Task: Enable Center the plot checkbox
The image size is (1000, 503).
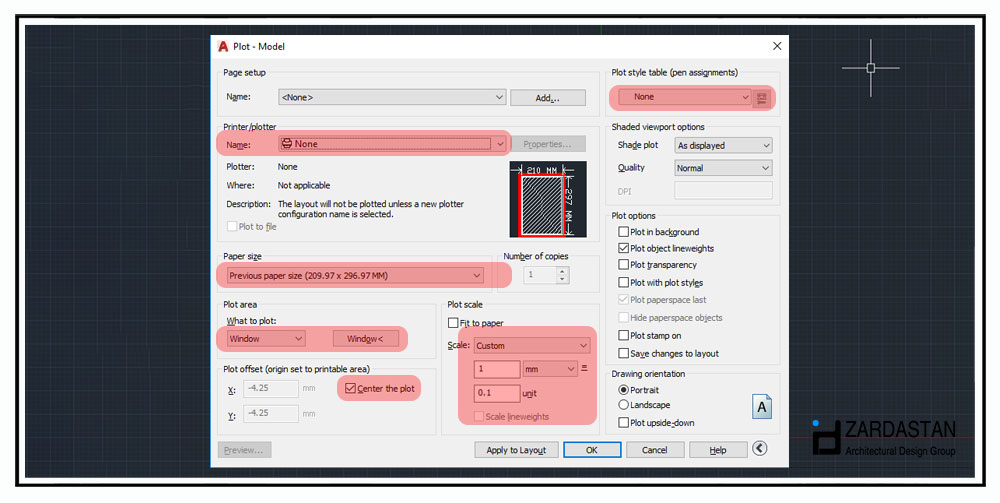Action: [x=350, y=388]
